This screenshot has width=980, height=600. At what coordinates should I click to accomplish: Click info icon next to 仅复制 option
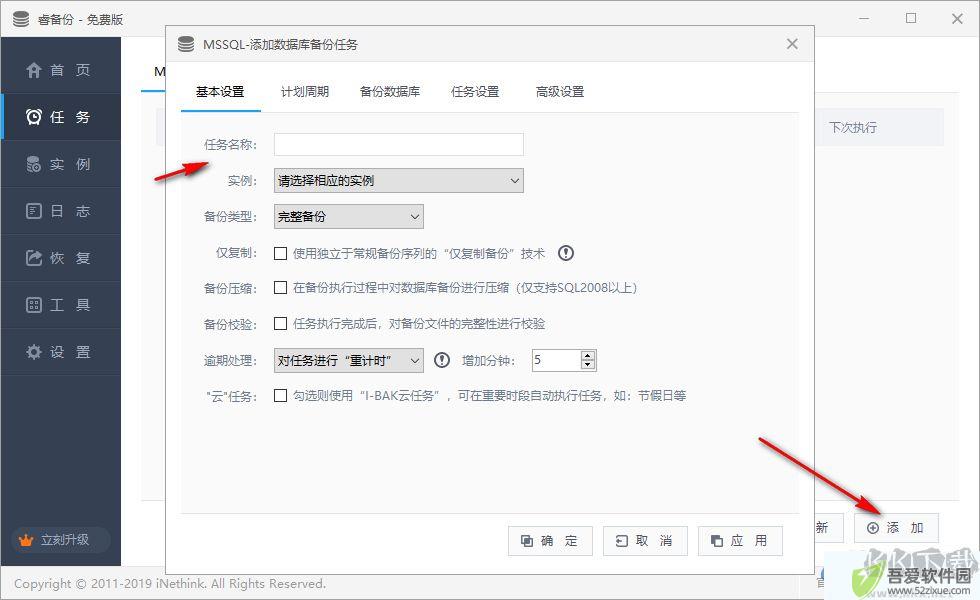[566, 253]
